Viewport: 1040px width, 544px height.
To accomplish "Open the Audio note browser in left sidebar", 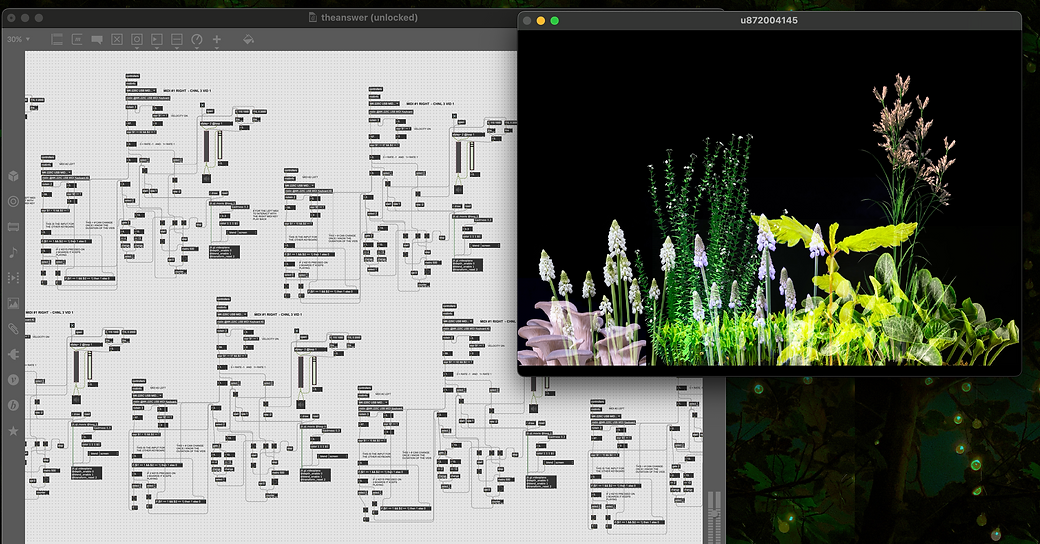I will click(x=13, y=252).
